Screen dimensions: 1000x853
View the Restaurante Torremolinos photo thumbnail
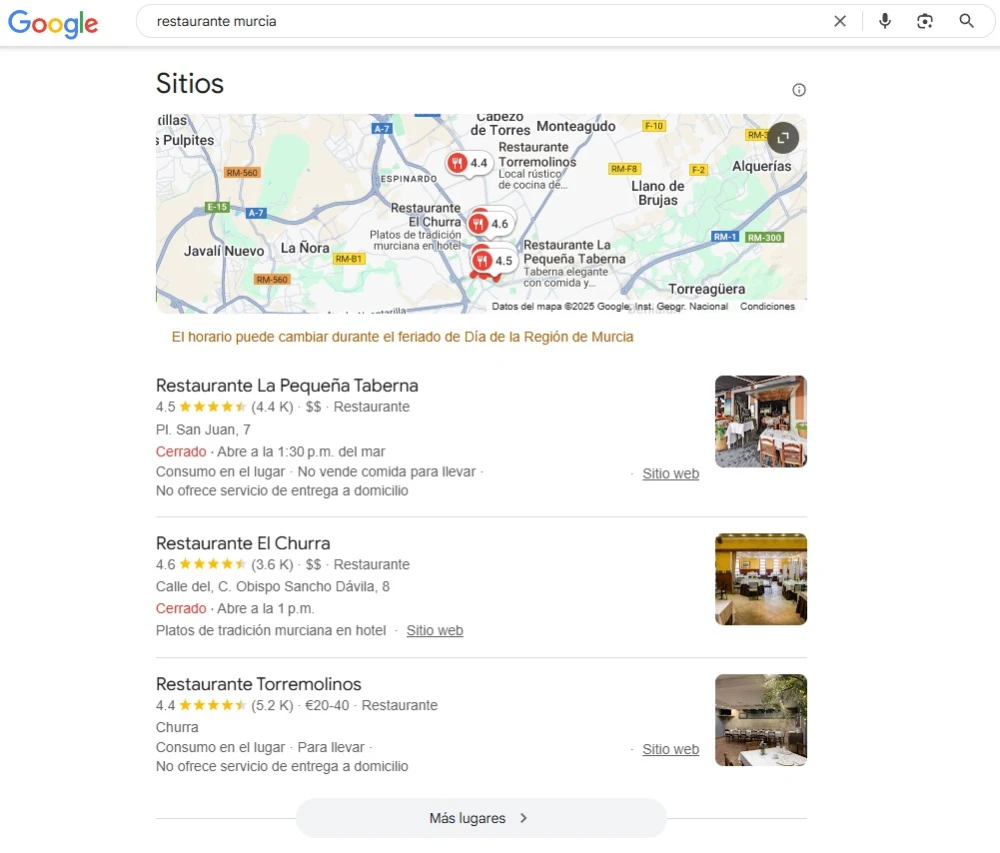(761, 720)
